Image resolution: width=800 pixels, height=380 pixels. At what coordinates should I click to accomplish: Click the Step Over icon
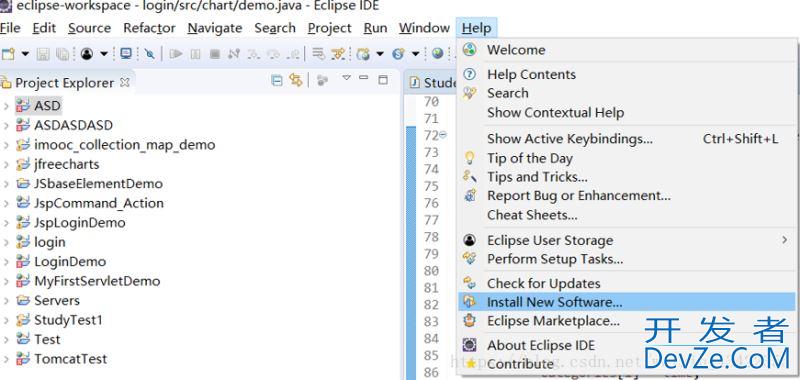274,54
